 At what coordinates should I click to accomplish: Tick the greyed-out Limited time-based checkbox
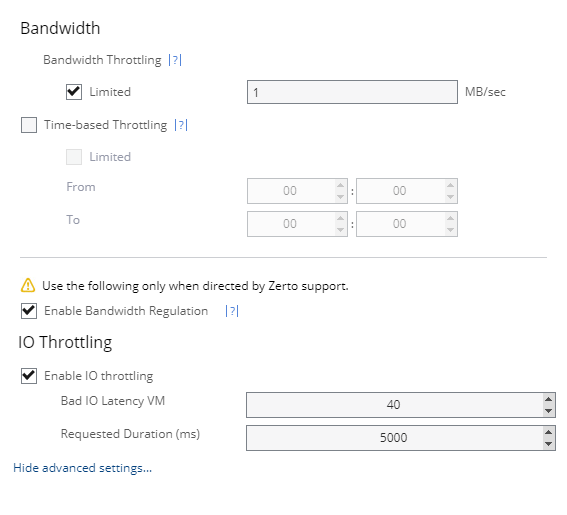tap(74, 157)
